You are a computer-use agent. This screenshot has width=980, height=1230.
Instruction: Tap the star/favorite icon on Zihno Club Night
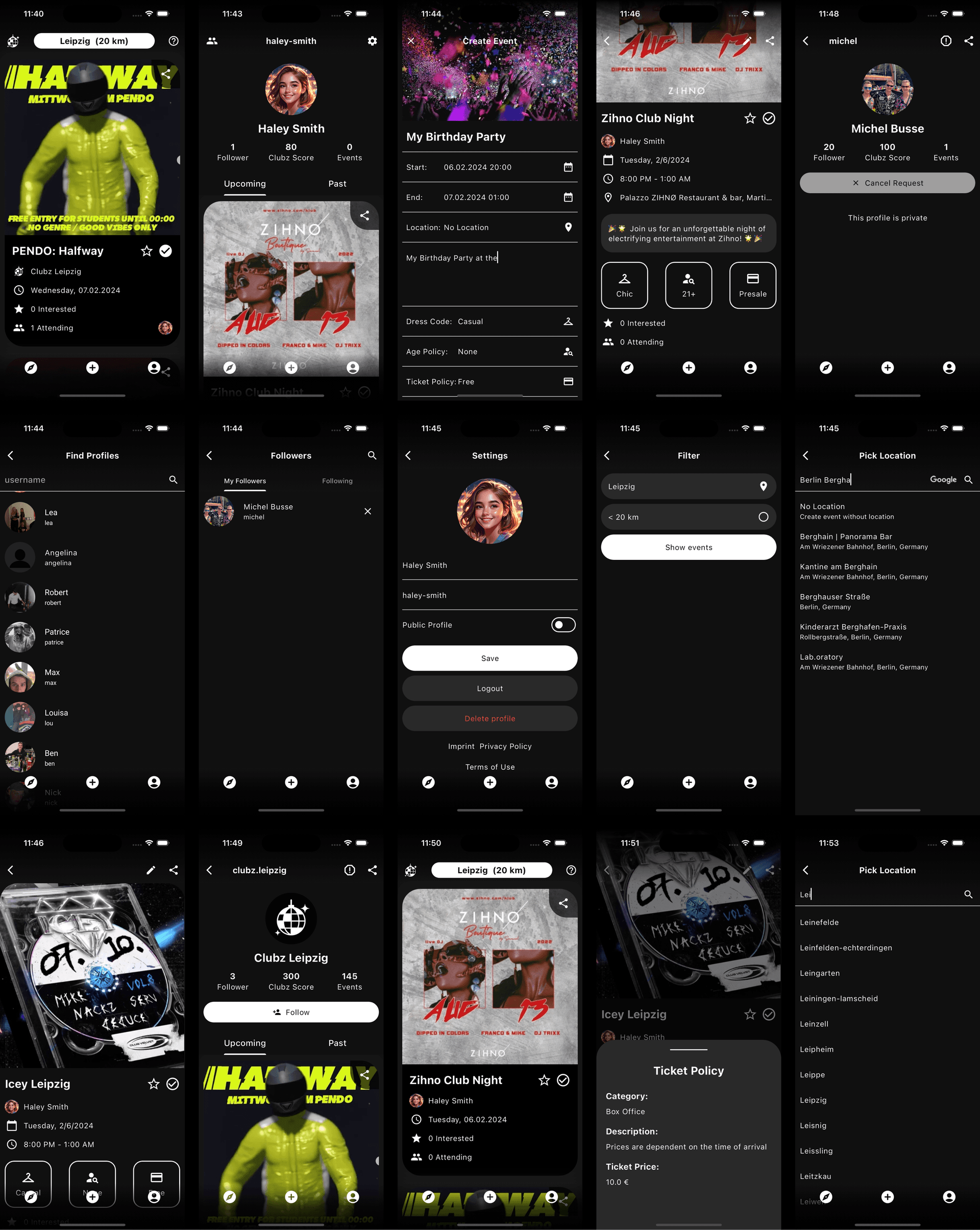click(x=748, y=118)
